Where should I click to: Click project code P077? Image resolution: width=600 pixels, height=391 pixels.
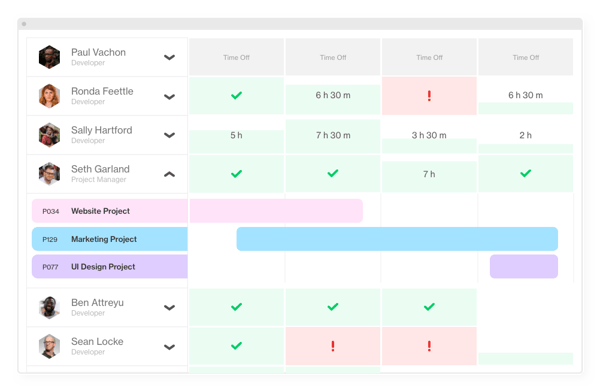tap(50, 267)
